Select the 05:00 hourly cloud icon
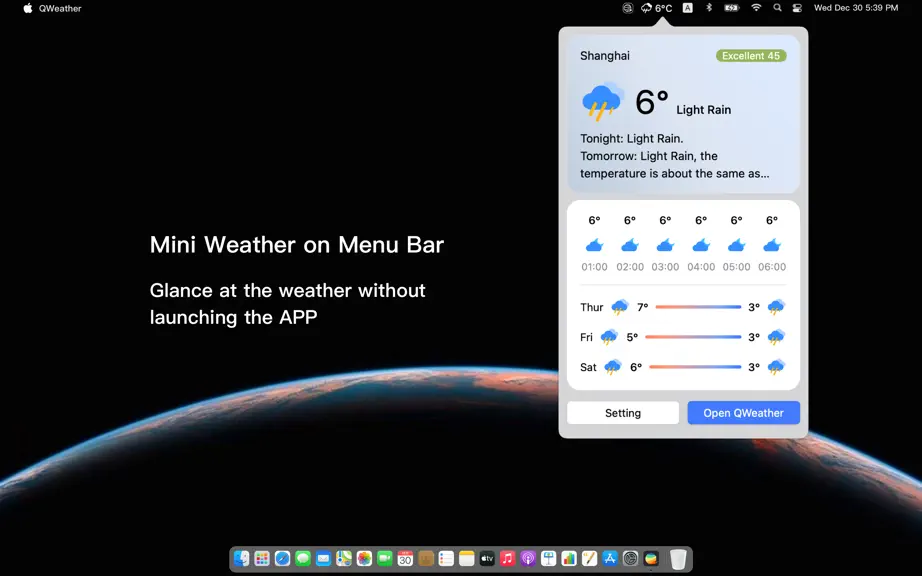The width and height of the screenshot is (922, 576). [x=736, y=245]
